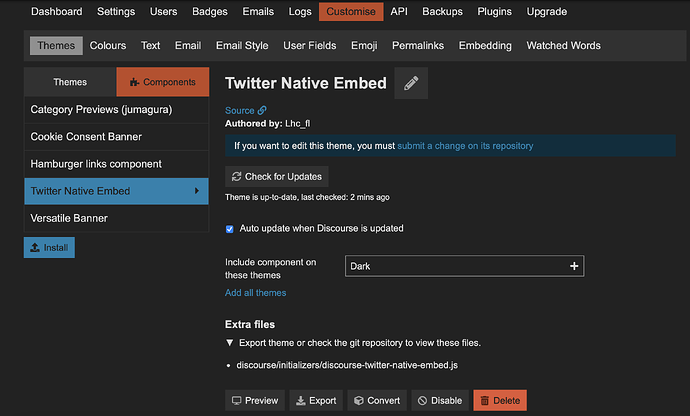Click the Export button

pos(316,401)
